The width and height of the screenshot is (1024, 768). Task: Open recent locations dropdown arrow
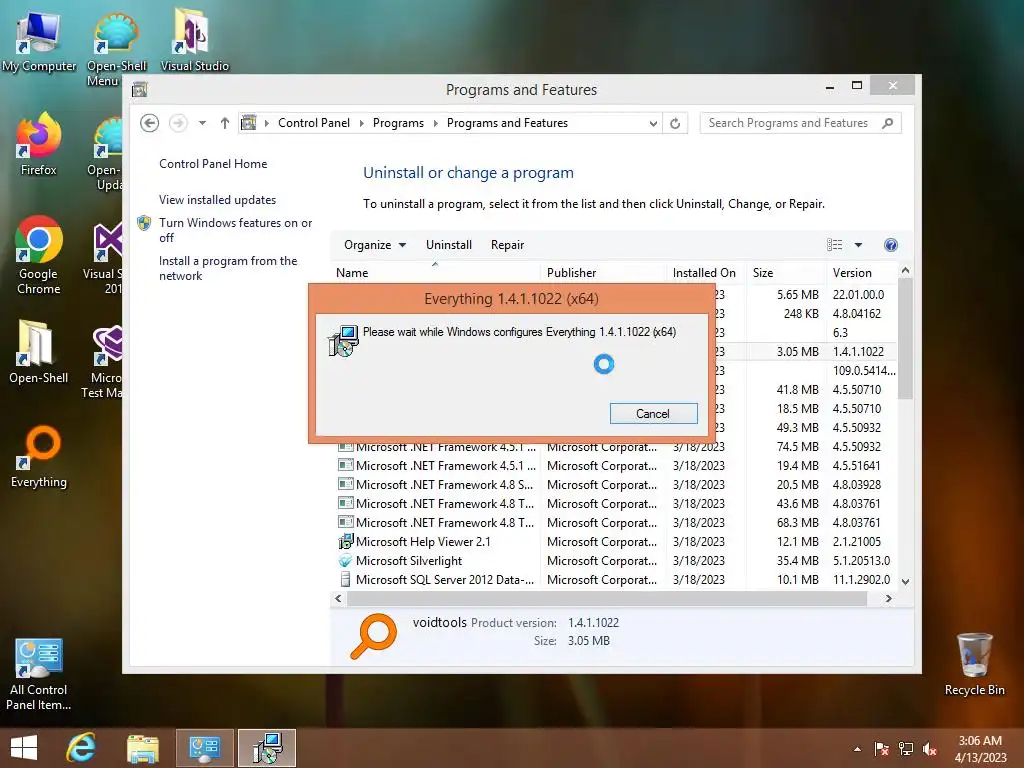202,123
